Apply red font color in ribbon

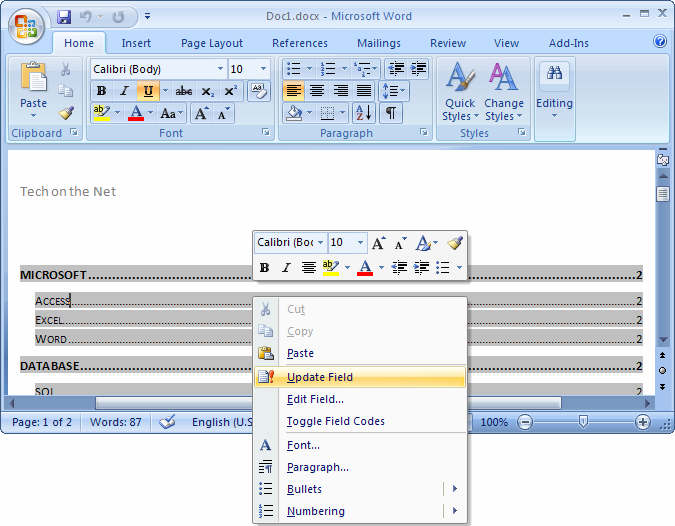[x=136, y=114]
